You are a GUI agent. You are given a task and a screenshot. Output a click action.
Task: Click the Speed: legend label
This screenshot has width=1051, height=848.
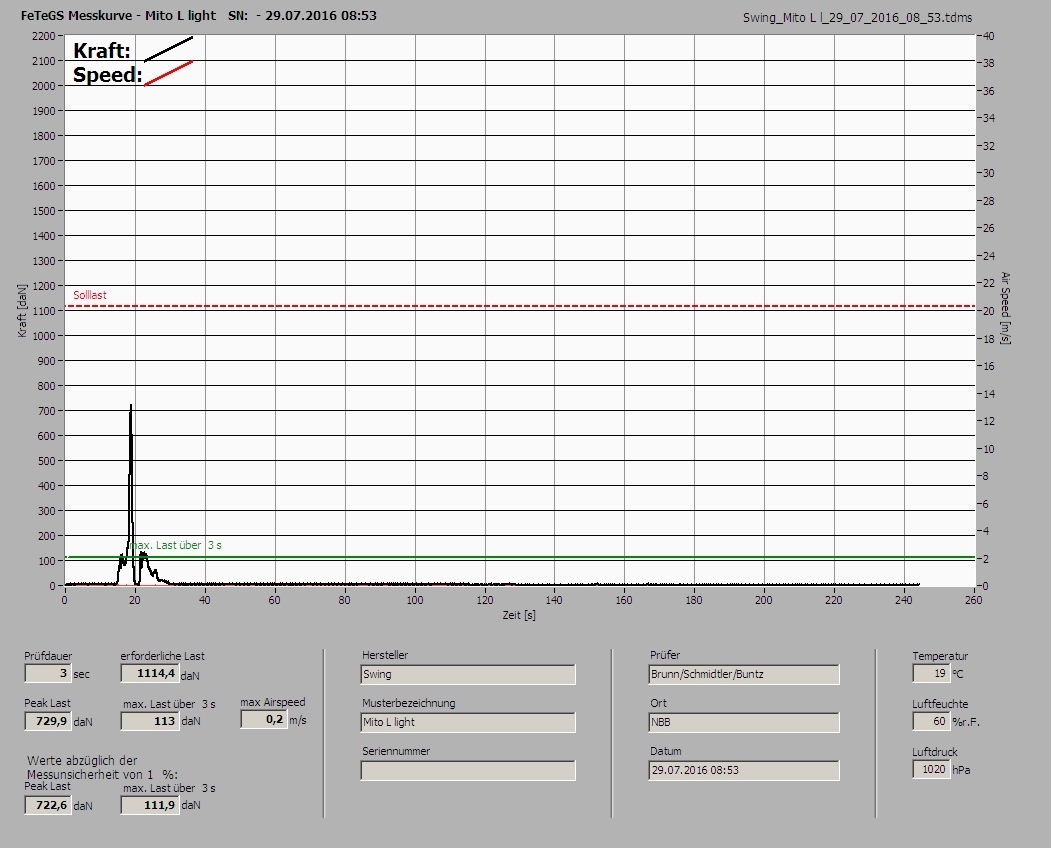coord(108,74)
